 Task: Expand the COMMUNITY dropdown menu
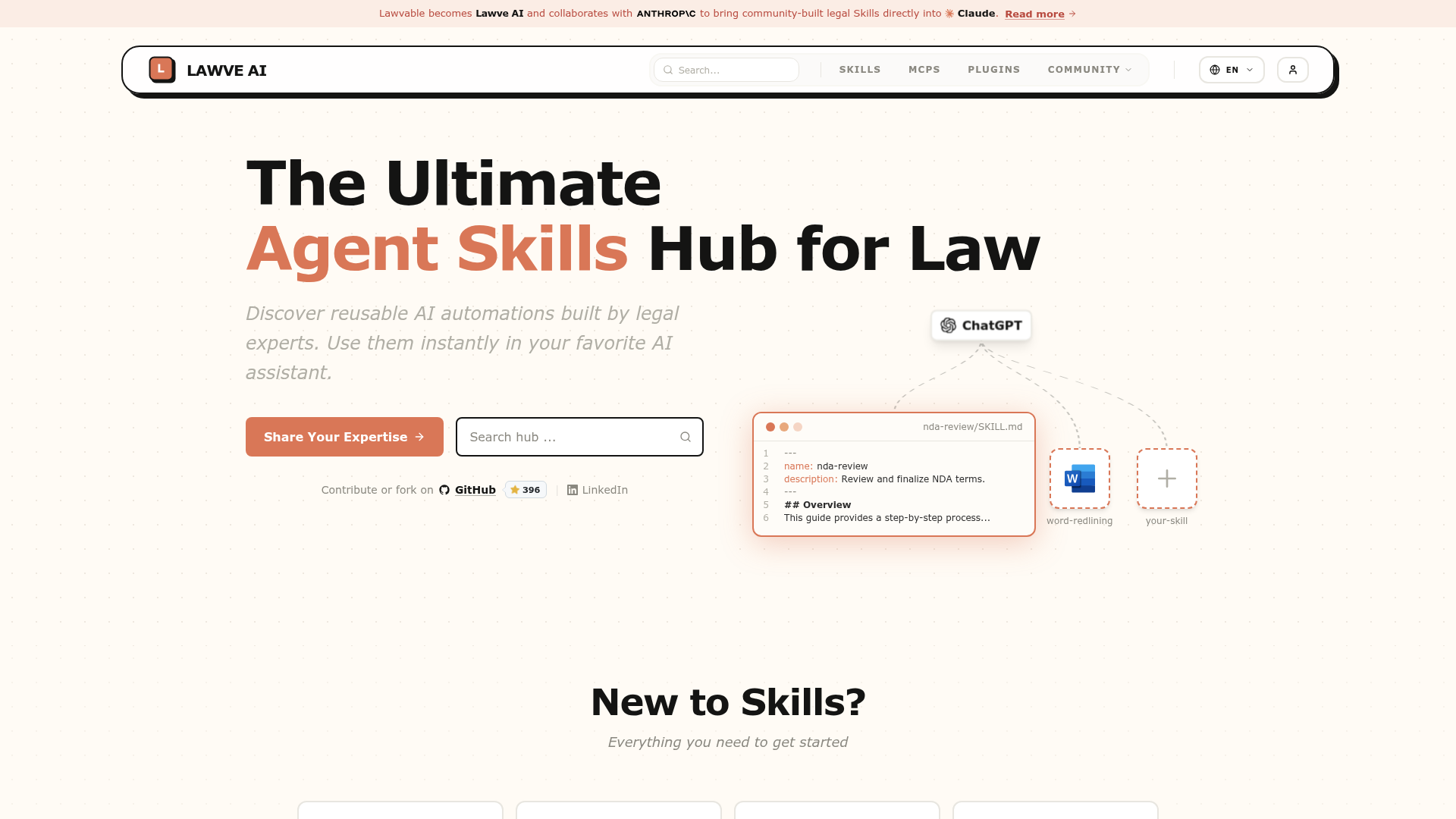(x=1090, y=70)
